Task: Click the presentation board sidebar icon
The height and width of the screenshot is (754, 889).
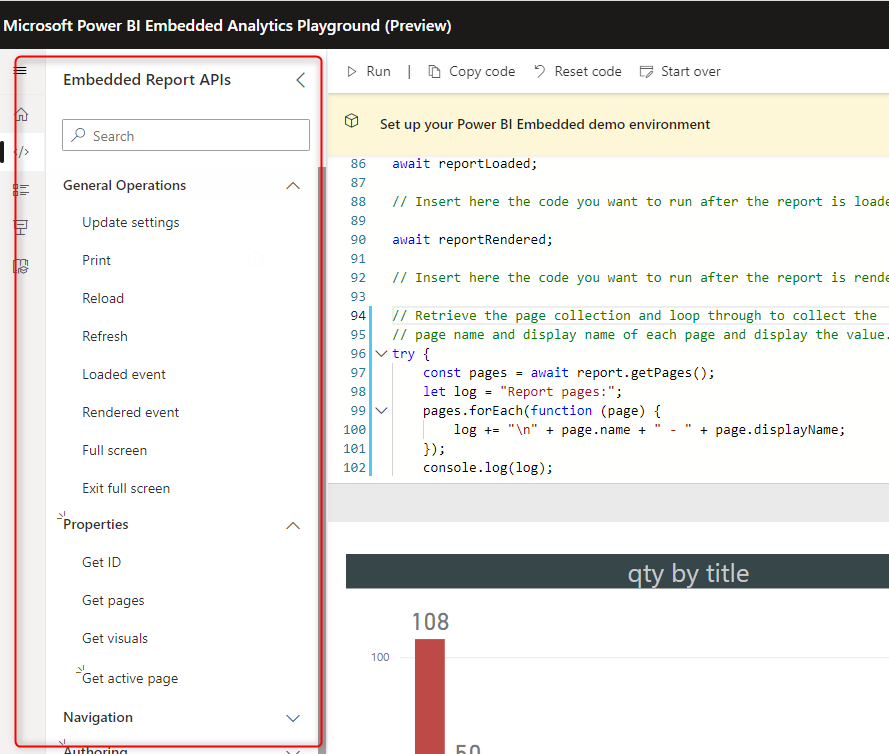Action: point(21,228)
